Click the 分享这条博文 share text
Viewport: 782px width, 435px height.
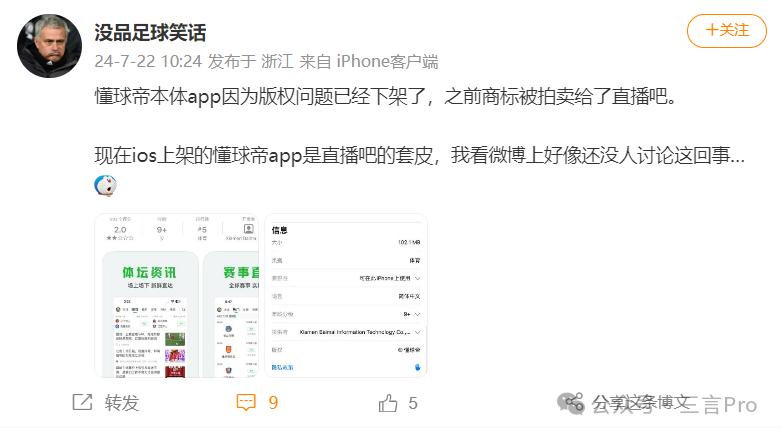(x=641, y=402)
